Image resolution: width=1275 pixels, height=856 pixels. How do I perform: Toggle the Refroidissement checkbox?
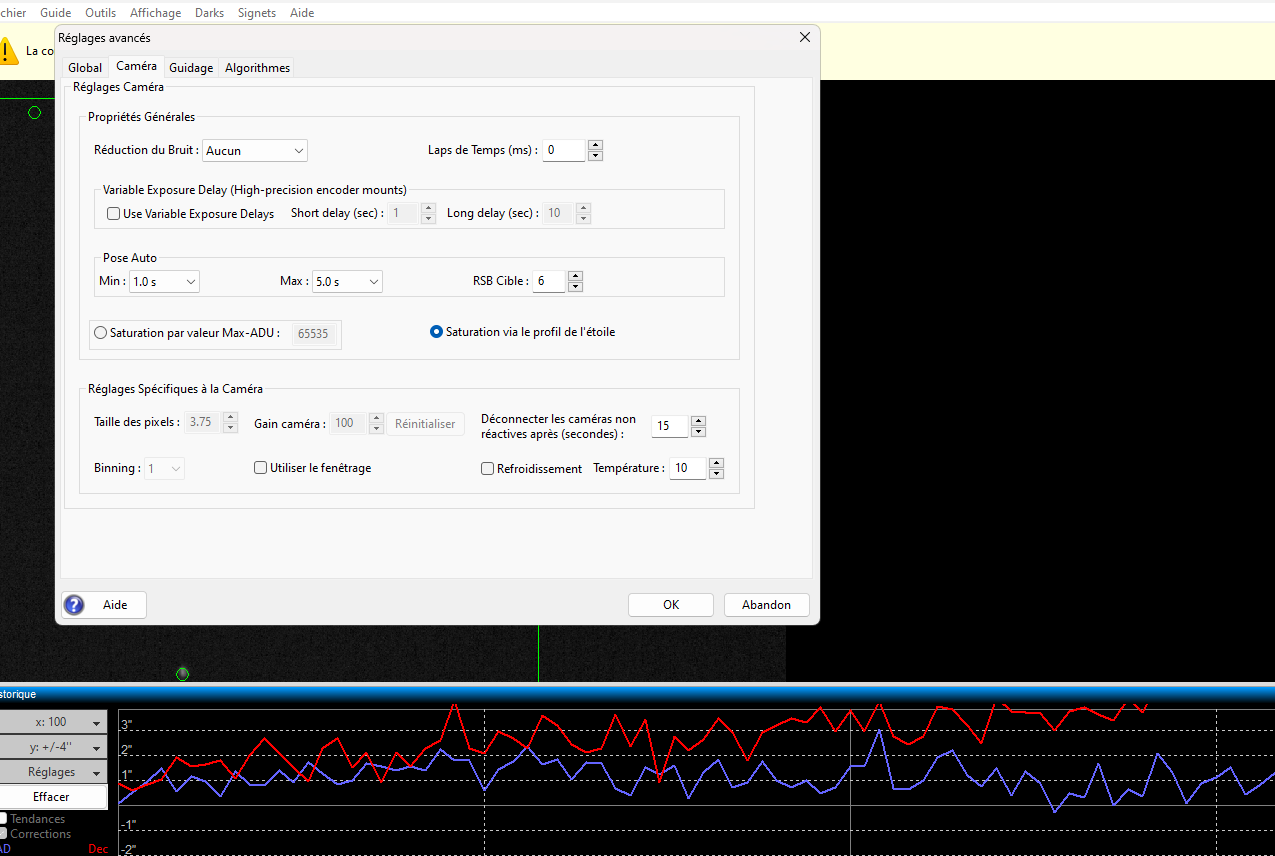tap(488, 468)
